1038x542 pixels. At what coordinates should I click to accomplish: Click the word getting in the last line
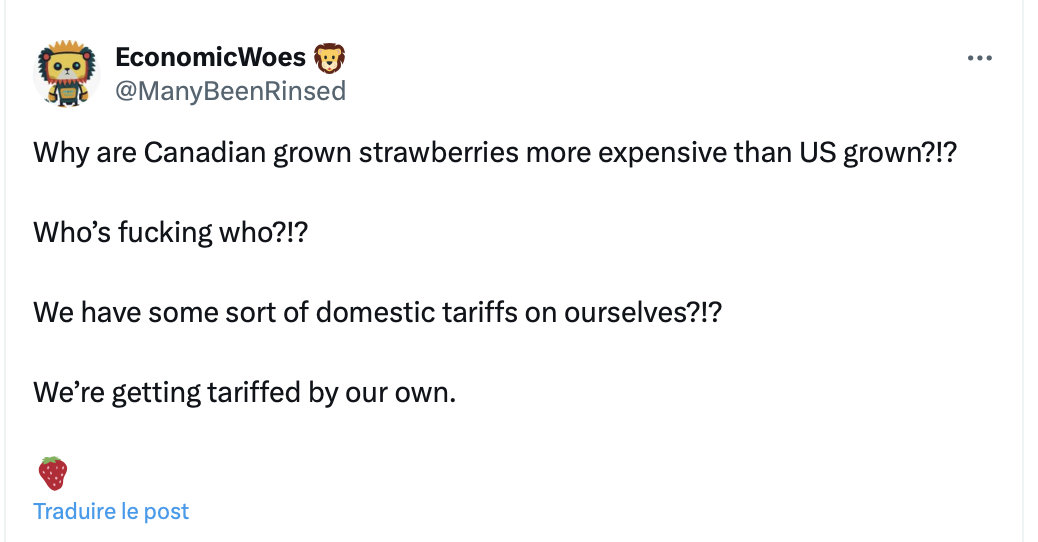click(156, 393)
